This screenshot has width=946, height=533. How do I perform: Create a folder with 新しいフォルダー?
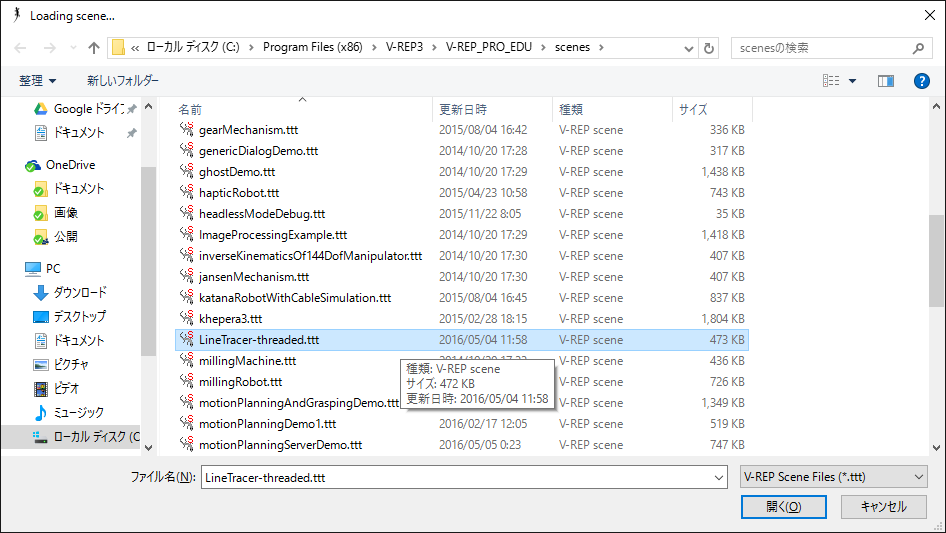[123, 80]
